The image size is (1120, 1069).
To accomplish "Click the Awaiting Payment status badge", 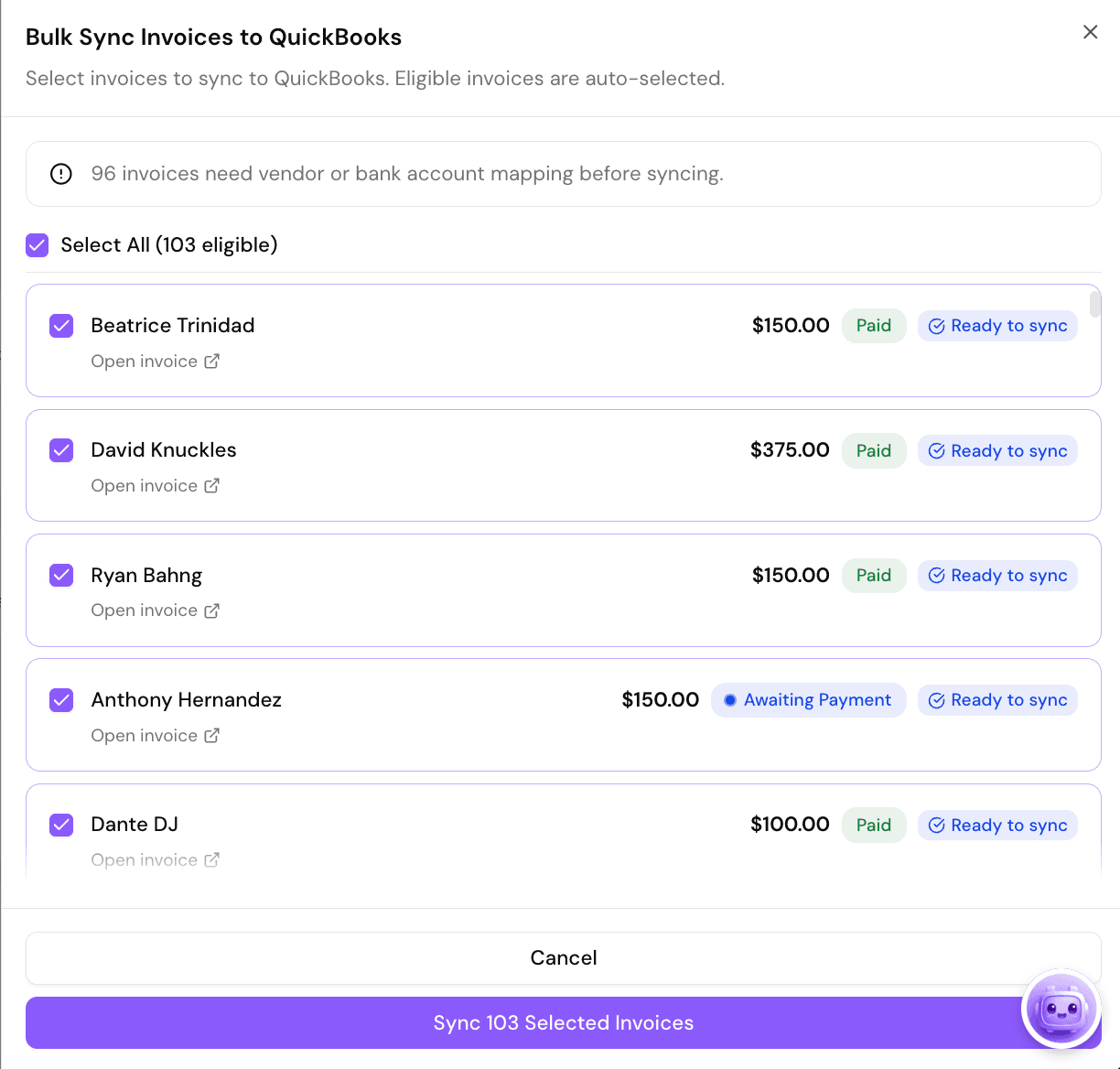I will click(808, 699).
